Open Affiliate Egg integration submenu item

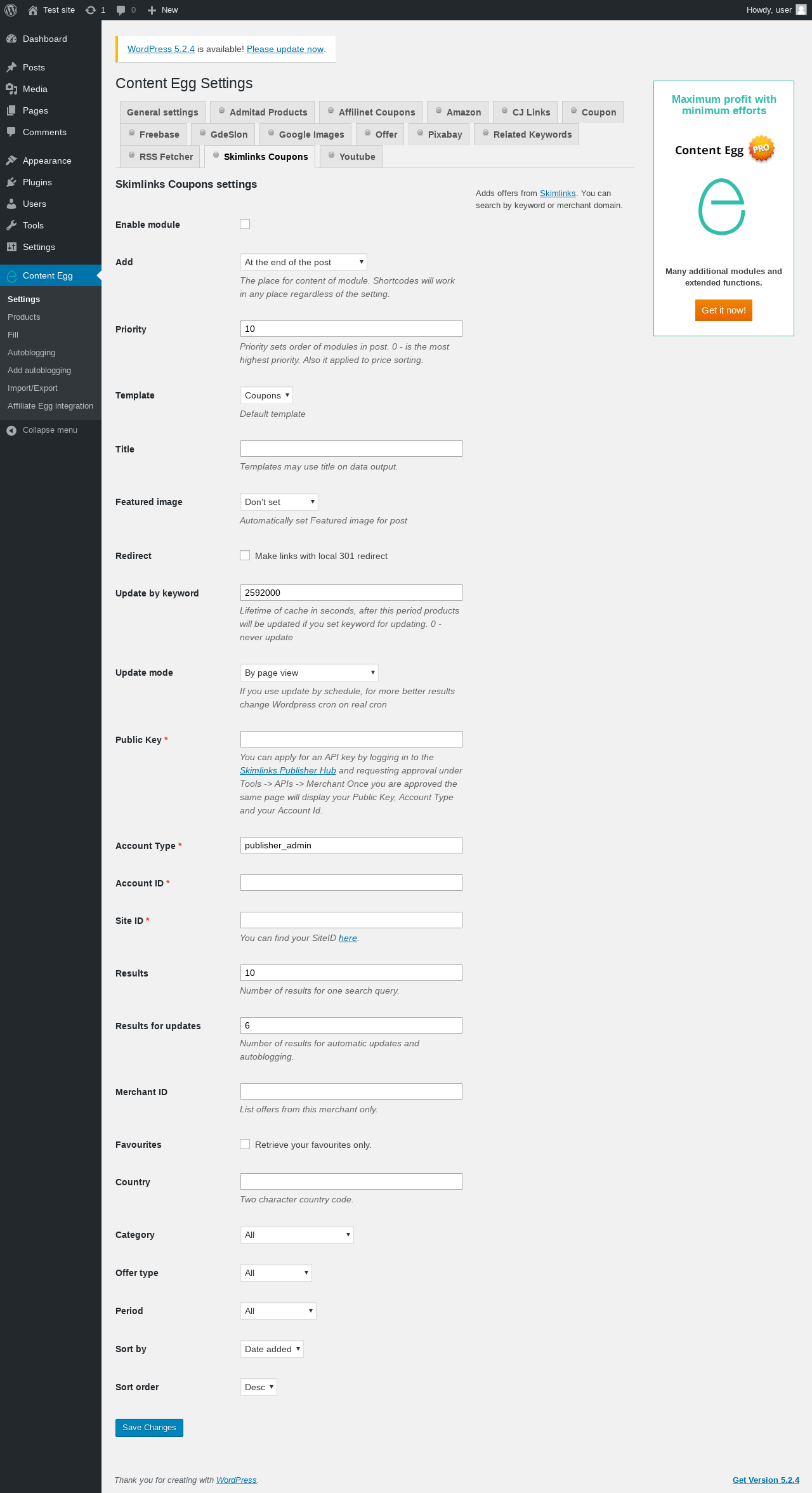coord(51,405)
